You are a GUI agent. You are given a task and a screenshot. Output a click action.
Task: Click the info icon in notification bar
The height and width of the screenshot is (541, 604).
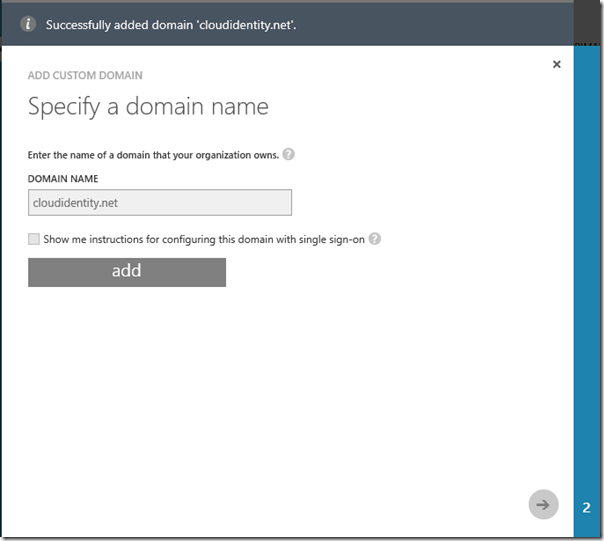click(x=28, y=24)
